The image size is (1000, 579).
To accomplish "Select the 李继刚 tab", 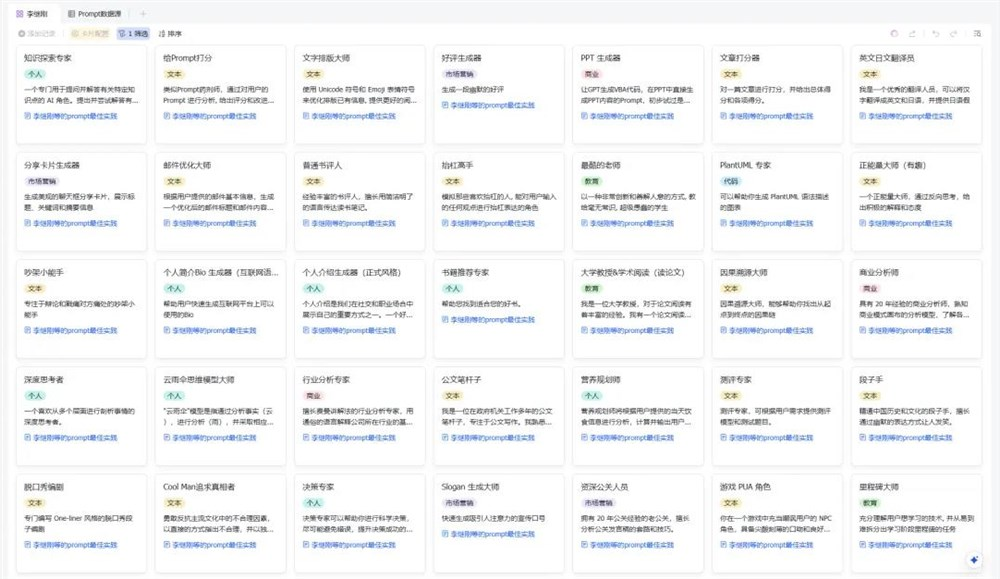I will tap(35, 14).
